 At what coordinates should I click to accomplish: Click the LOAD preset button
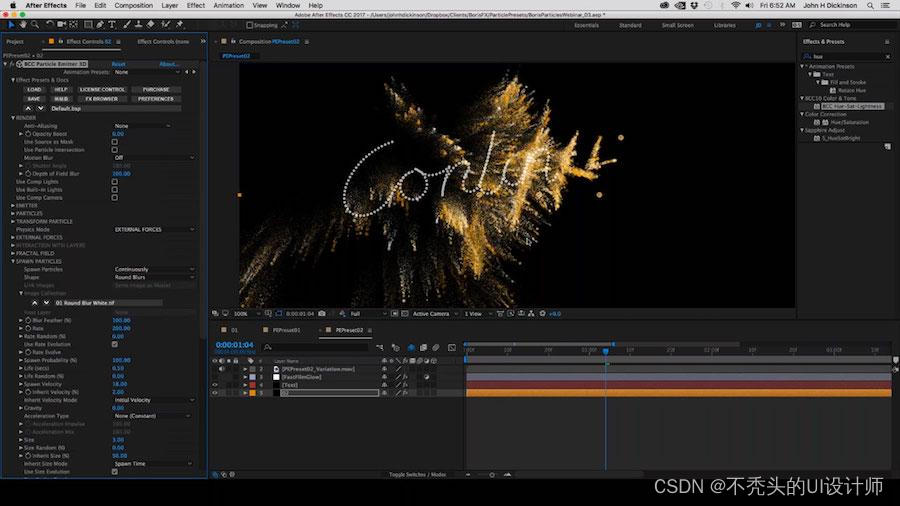pyautogui.click(x=34, y=89)
